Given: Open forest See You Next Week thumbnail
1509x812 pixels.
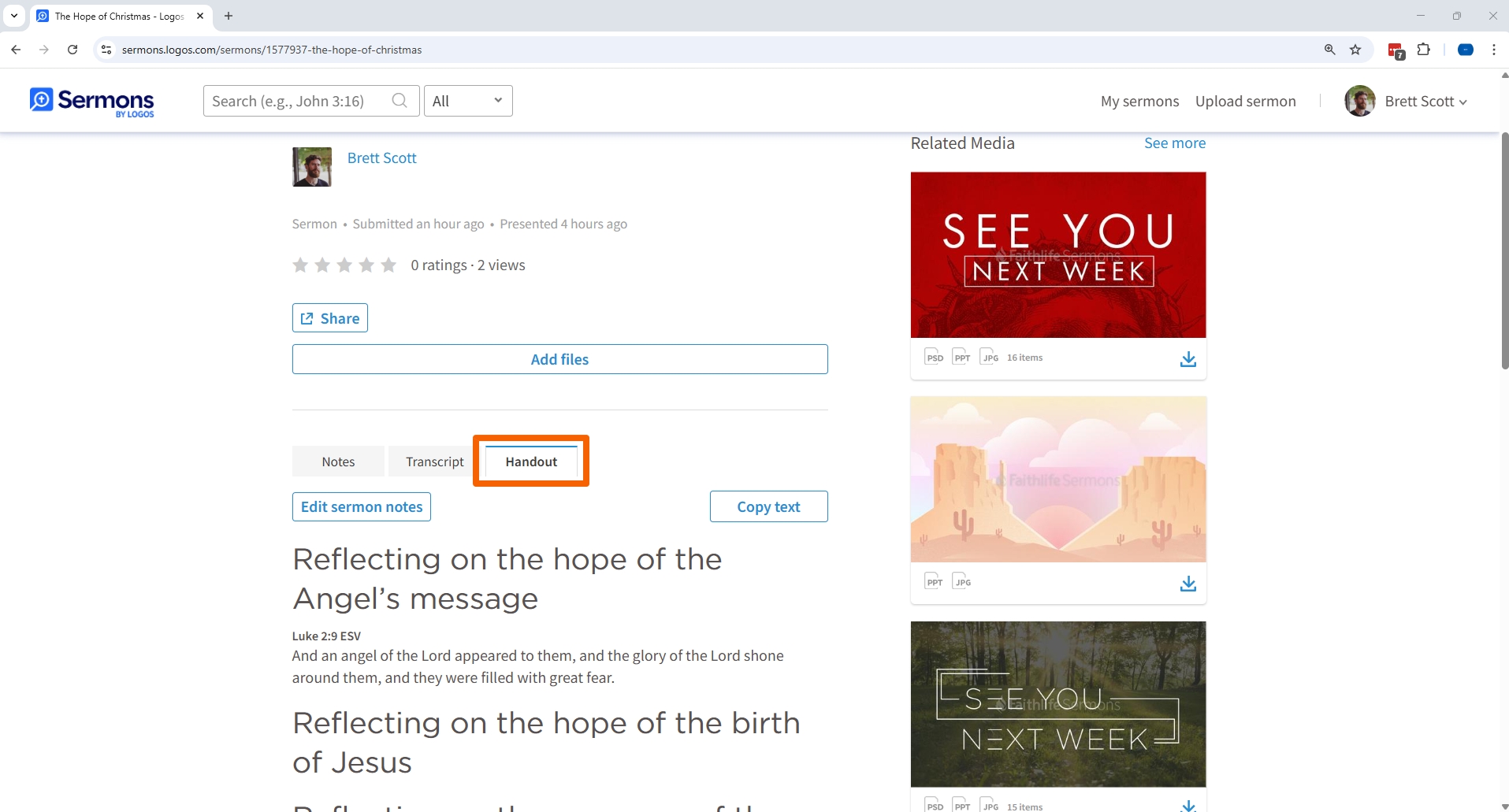Looking at the screenshot, I should point(1058,704).
